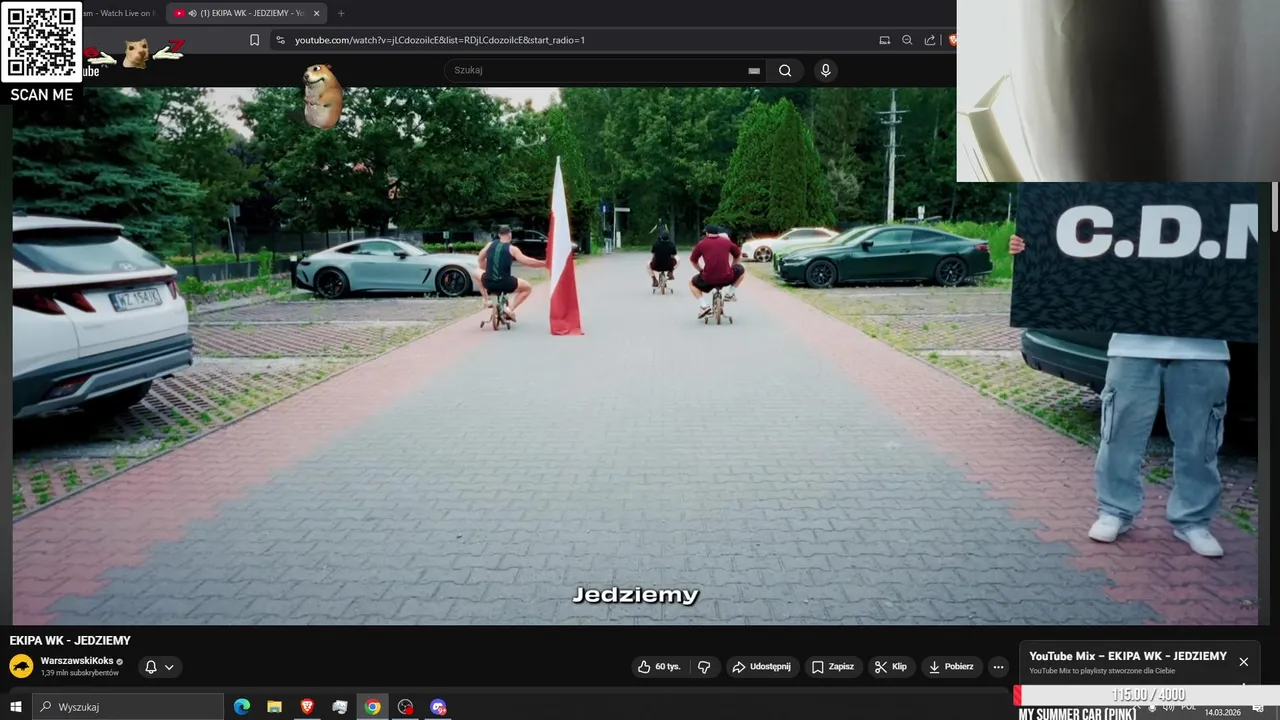Open more actions three-dot menu under the video
Image resolution: width=1280 pixels, height=720 pixels.
(998, 666)
